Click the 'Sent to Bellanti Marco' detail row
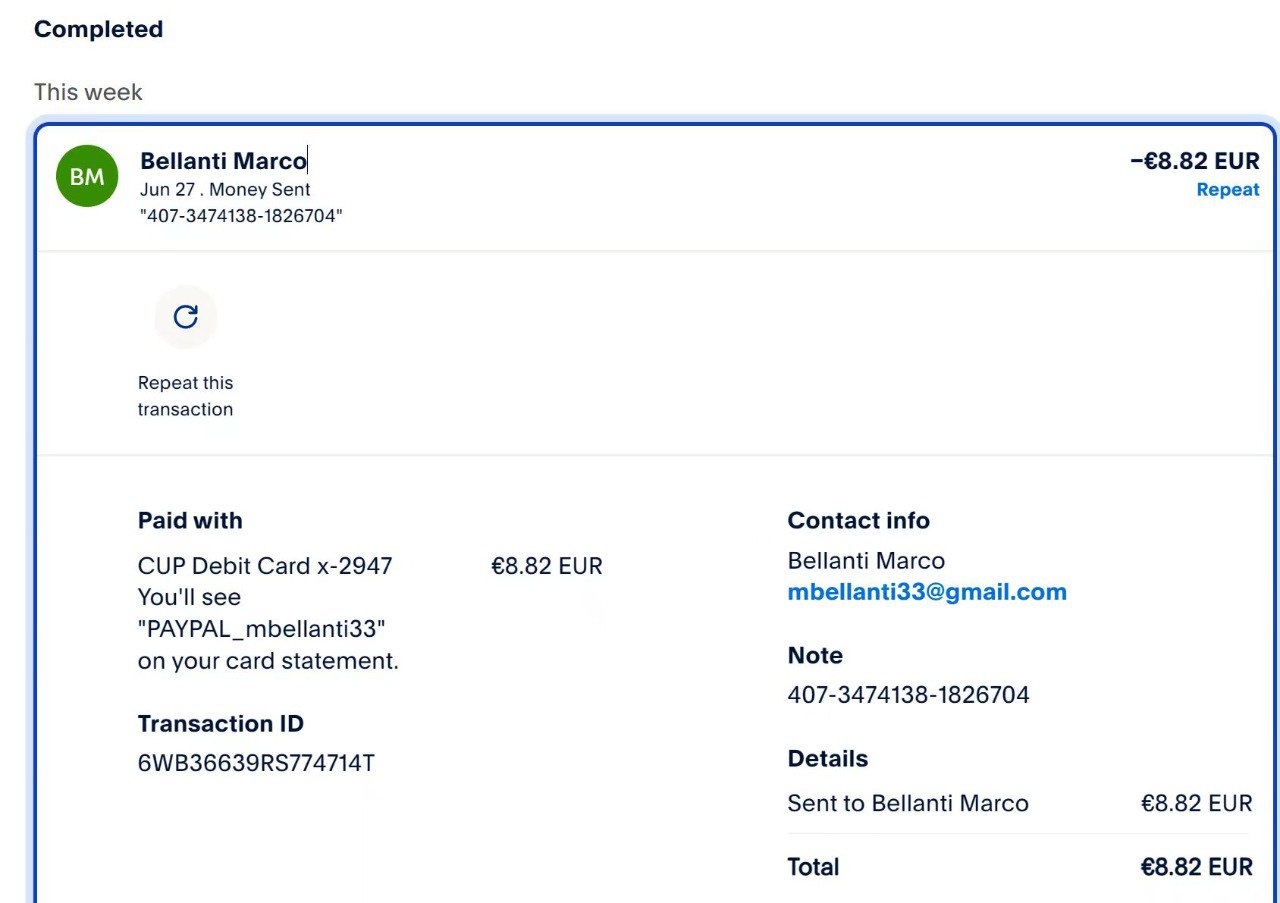 907,803
